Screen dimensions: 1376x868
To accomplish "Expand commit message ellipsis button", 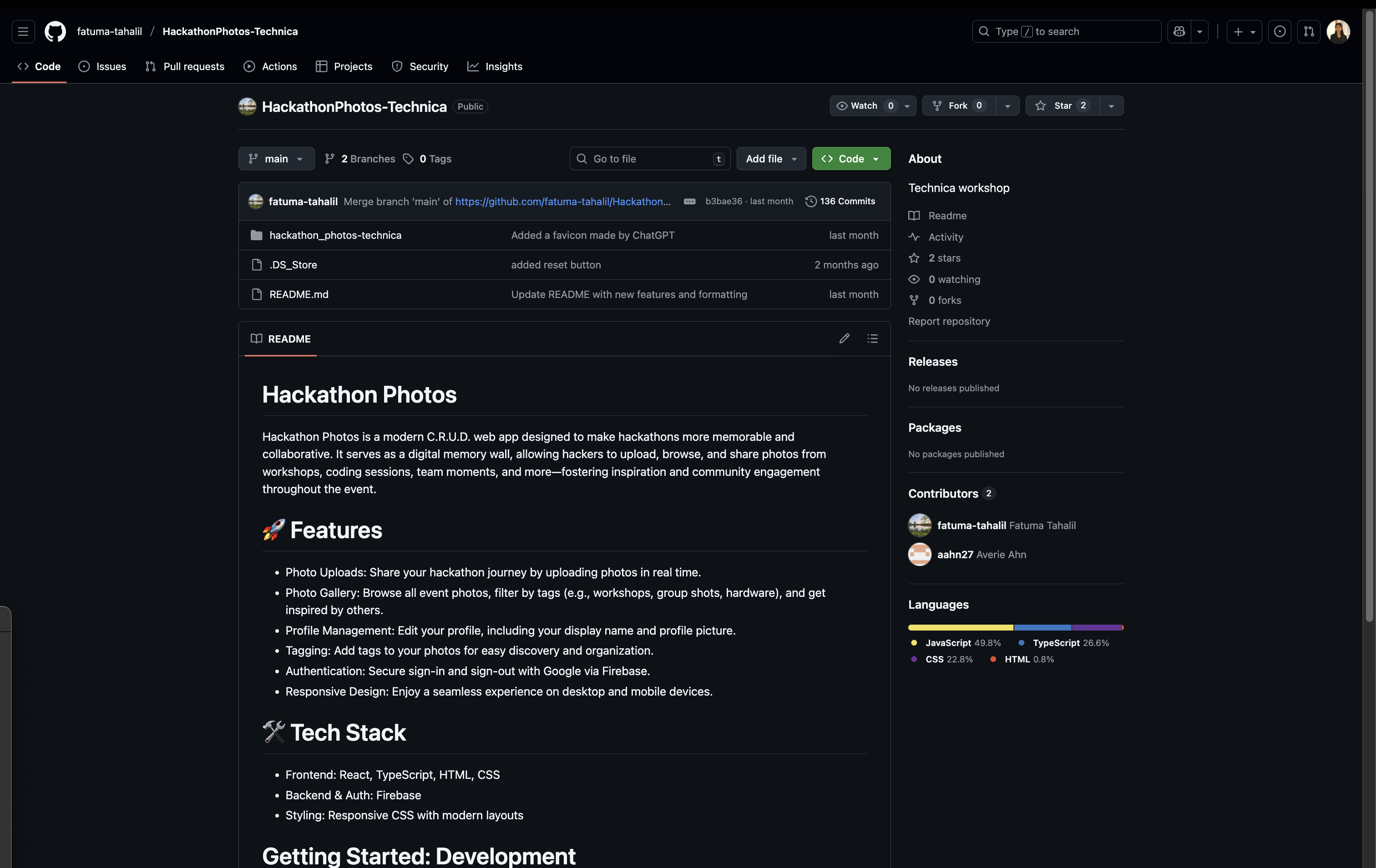I will click(x=689, y=201).
